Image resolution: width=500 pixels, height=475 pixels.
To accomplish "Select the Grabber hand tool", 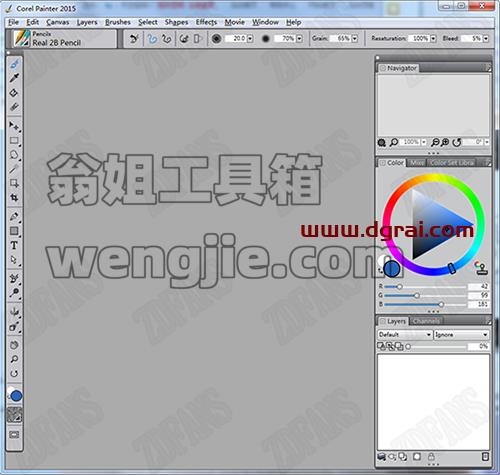I will (14, 345).
